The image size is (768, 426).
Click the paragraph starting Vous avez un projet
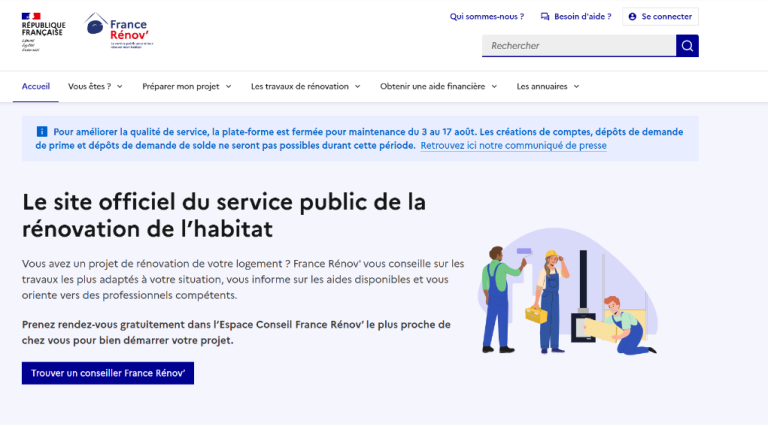tap(243, 280)
